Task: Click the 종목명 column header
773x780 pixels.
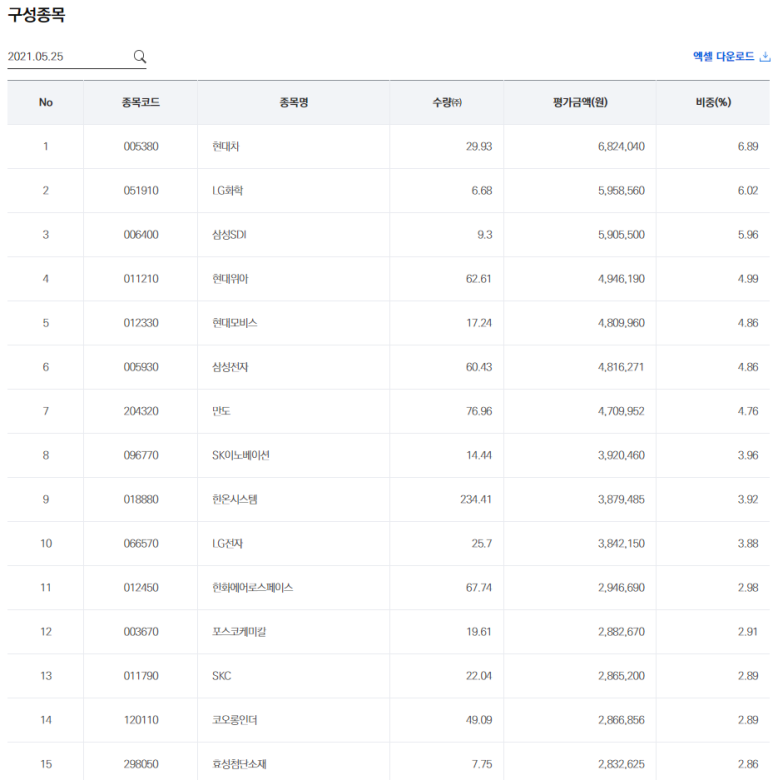Action: point(293,102)
